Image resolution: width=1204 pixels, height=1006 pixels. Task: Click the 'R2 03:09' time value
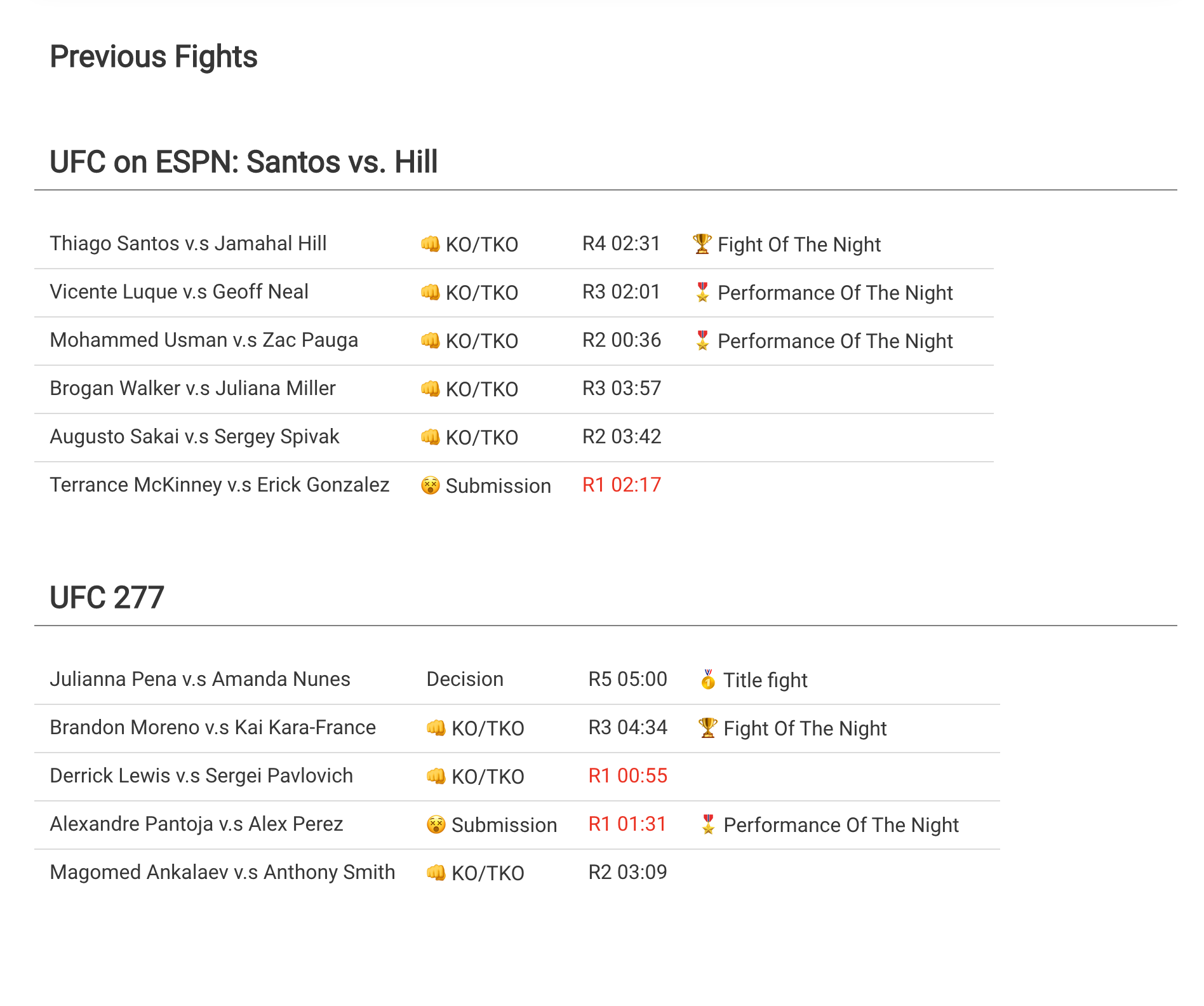click(627, 872)
